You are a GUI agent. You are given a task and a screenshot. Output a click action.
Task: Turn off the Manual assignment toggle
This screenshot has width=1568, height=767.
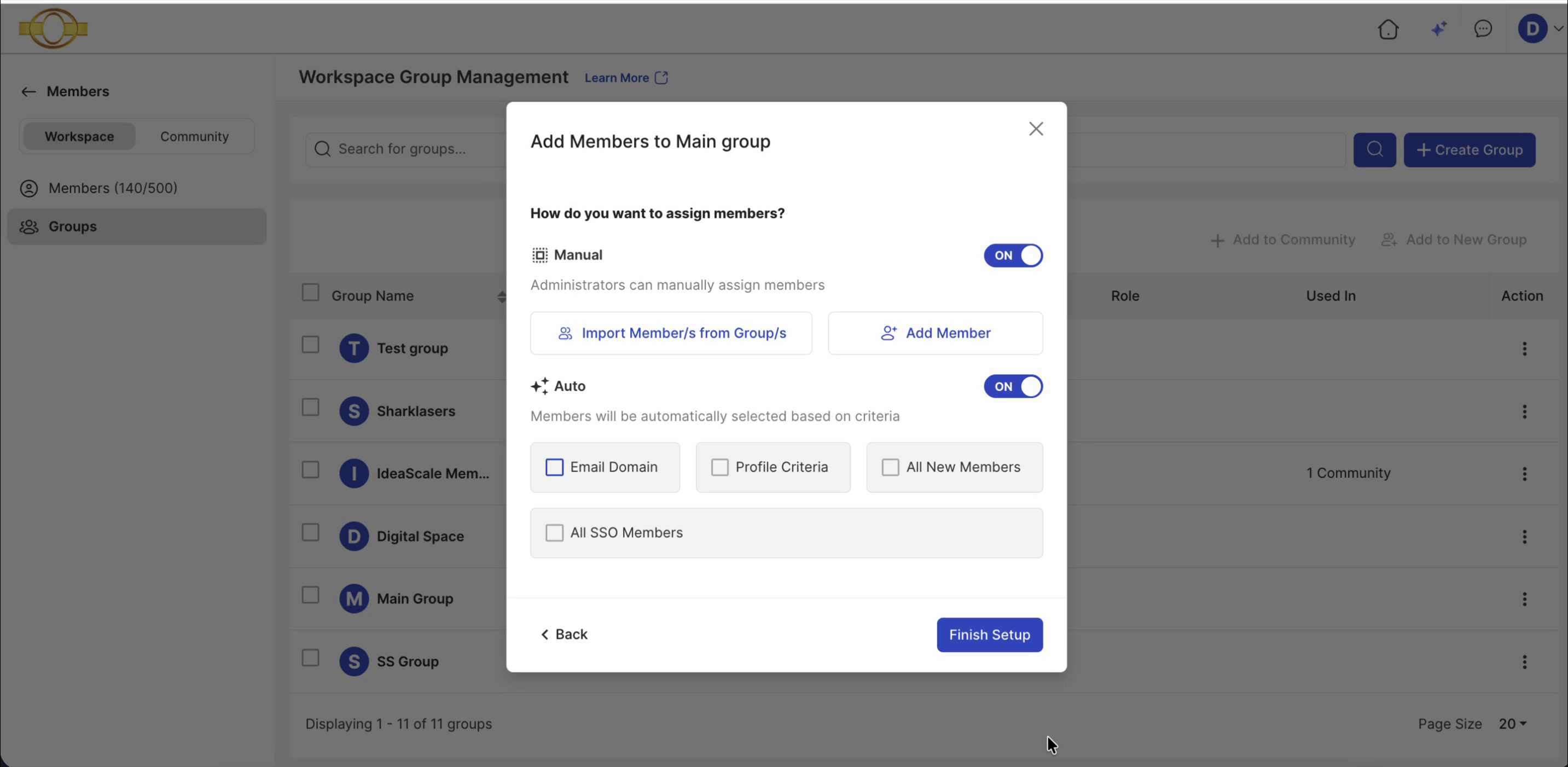pyautogui.click(x=1013, y=255)
